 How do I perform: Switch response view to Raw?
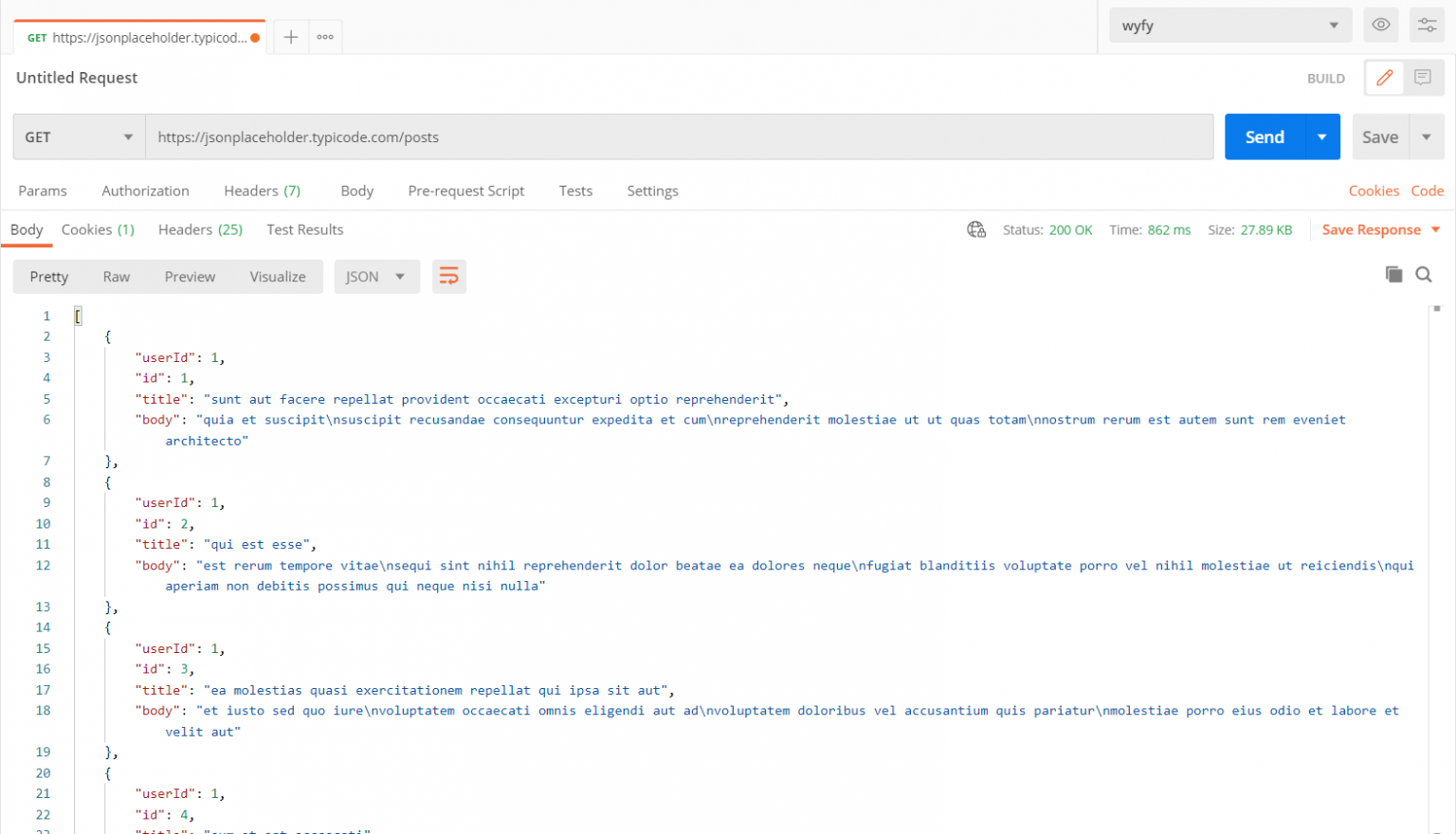(x=116, y=276)
